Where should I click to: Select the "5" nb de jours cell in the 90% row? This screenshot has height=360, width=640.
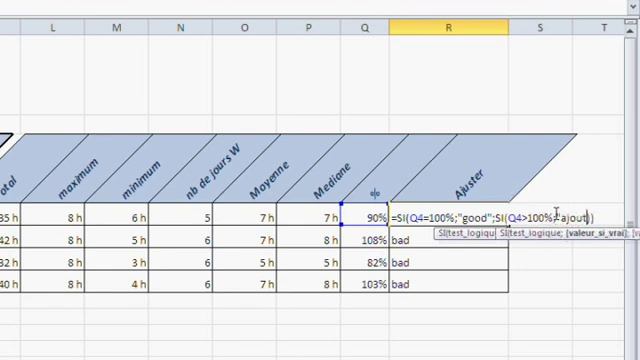[181, 214]
